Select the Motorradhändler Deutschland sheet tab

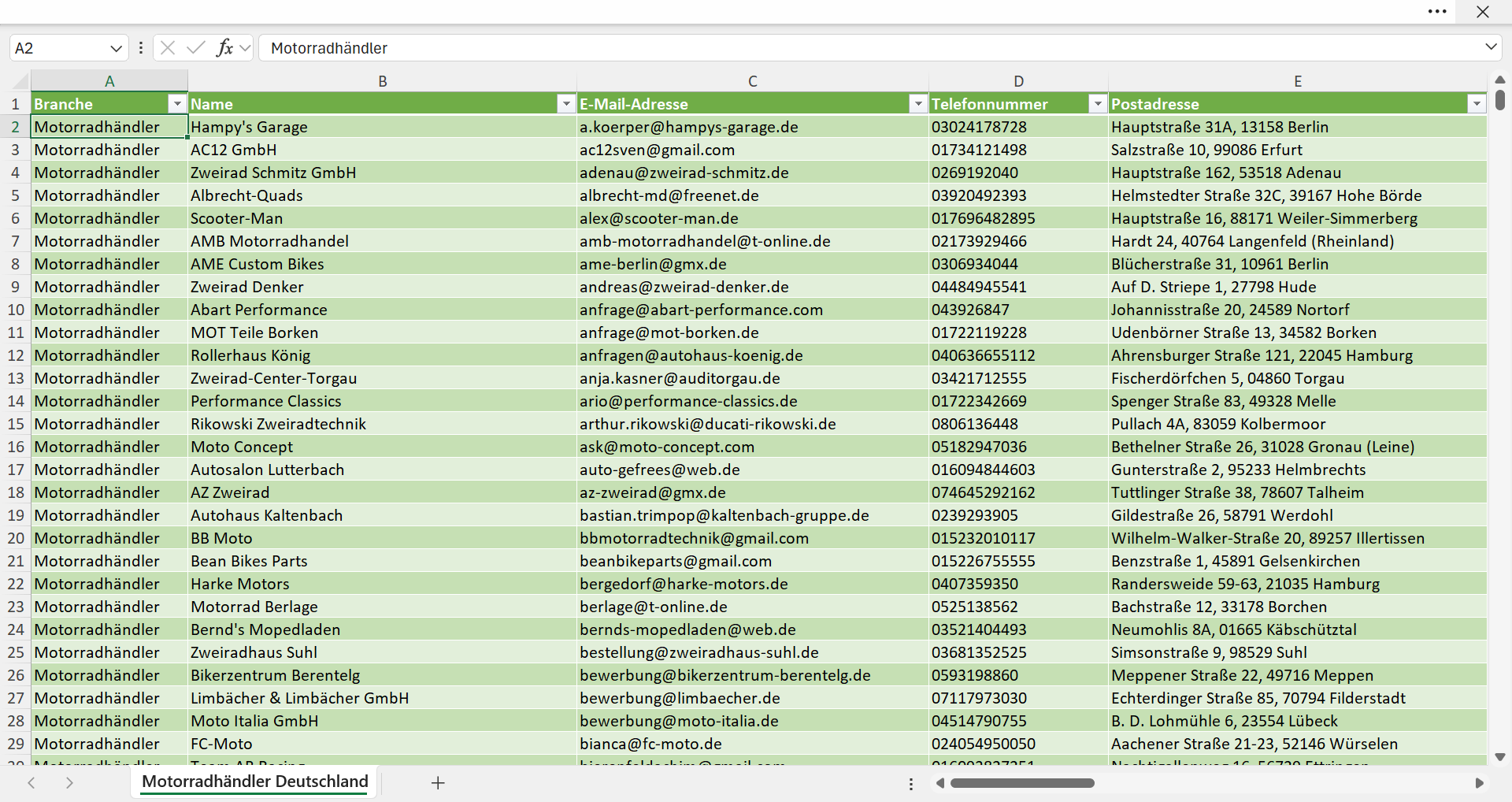(255, 782)
